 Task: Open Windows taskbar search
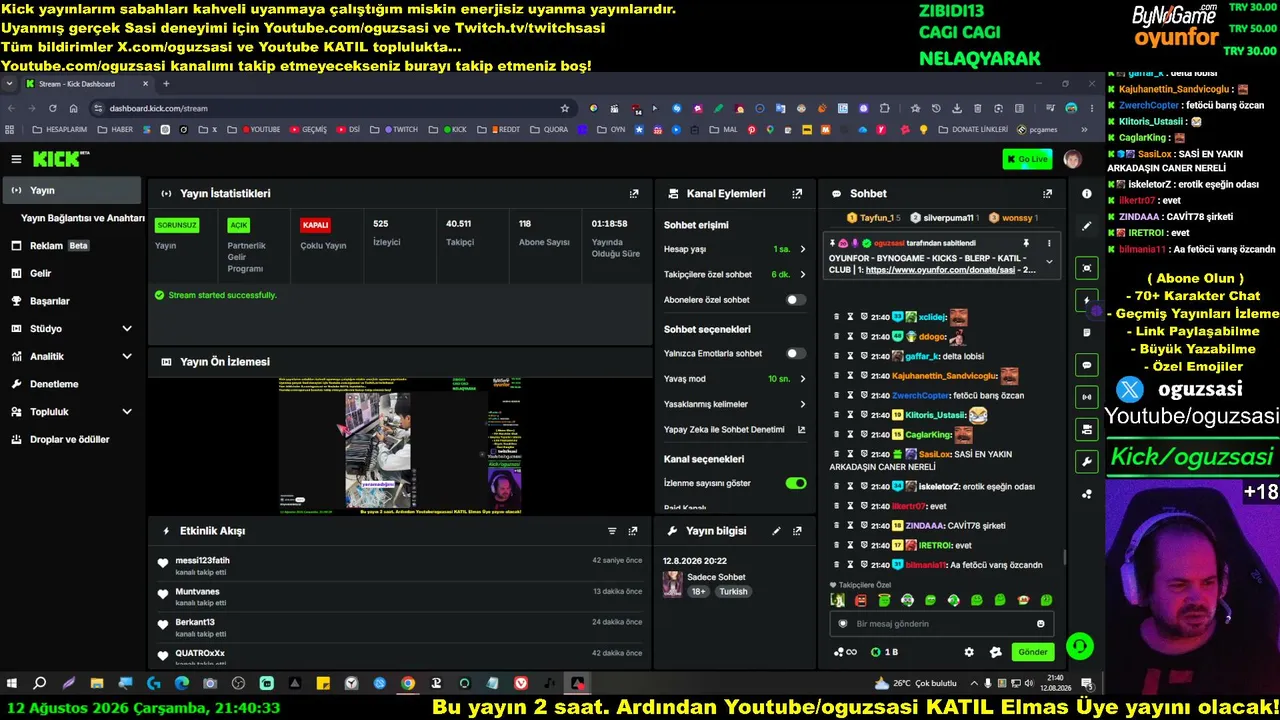pos(40,684)
